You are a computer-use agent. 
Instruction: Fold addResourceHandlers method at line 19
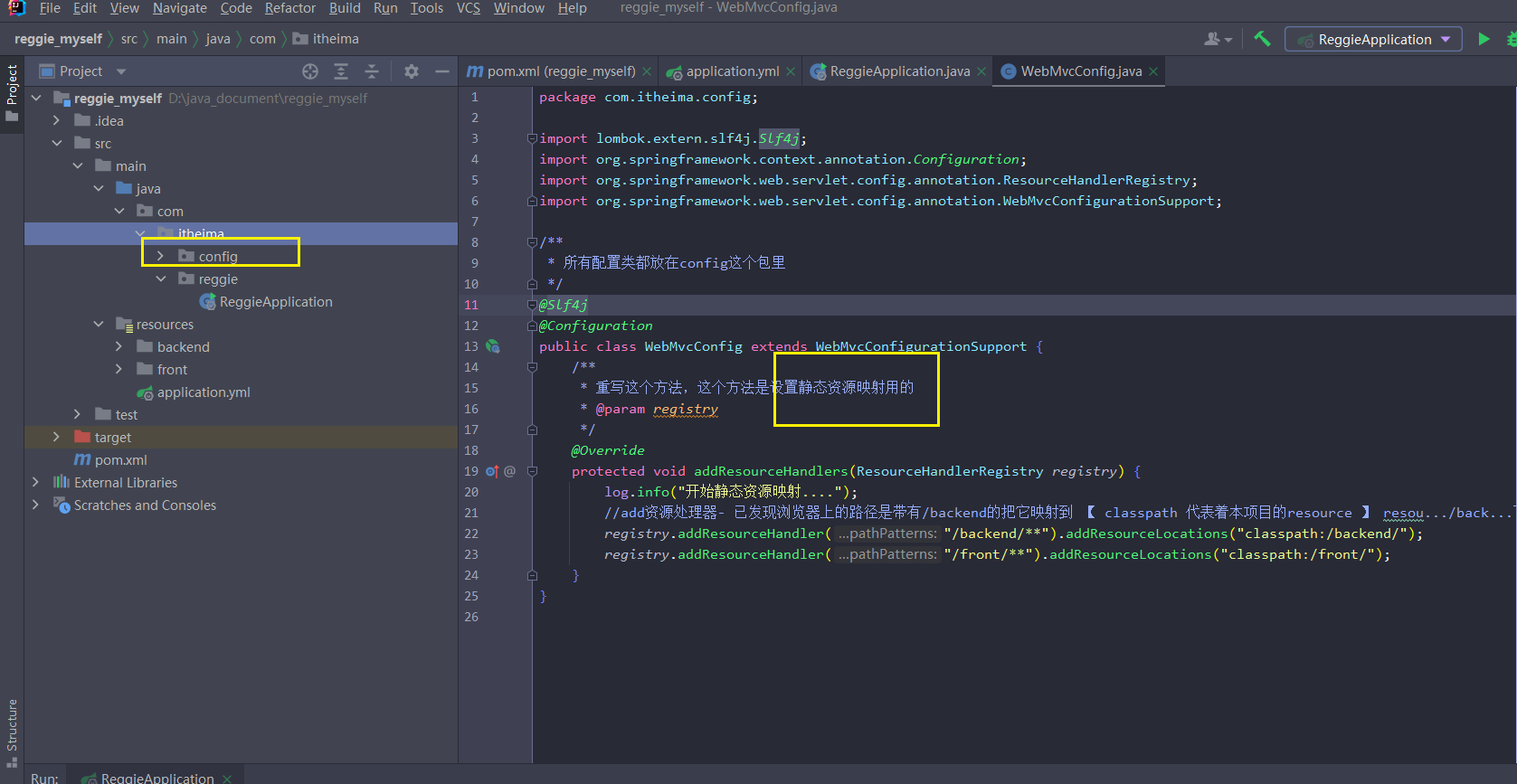tap(532, 471)
